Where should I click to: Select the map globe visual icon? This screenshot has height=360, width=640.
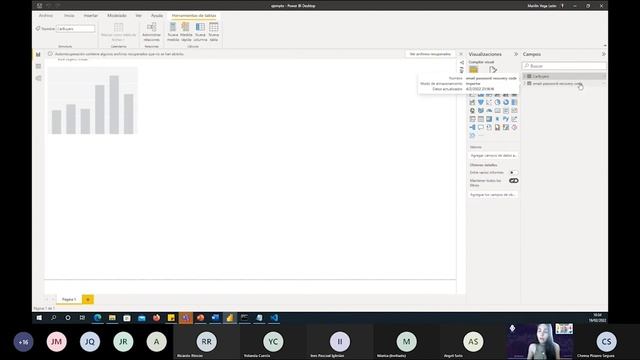coord(472,111)
